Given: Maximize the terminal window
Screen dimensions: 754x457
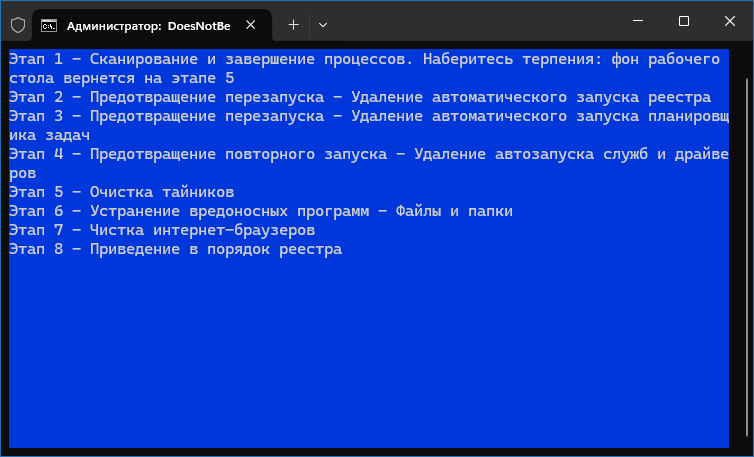Looking at the screenshot, I should [684, 22].
